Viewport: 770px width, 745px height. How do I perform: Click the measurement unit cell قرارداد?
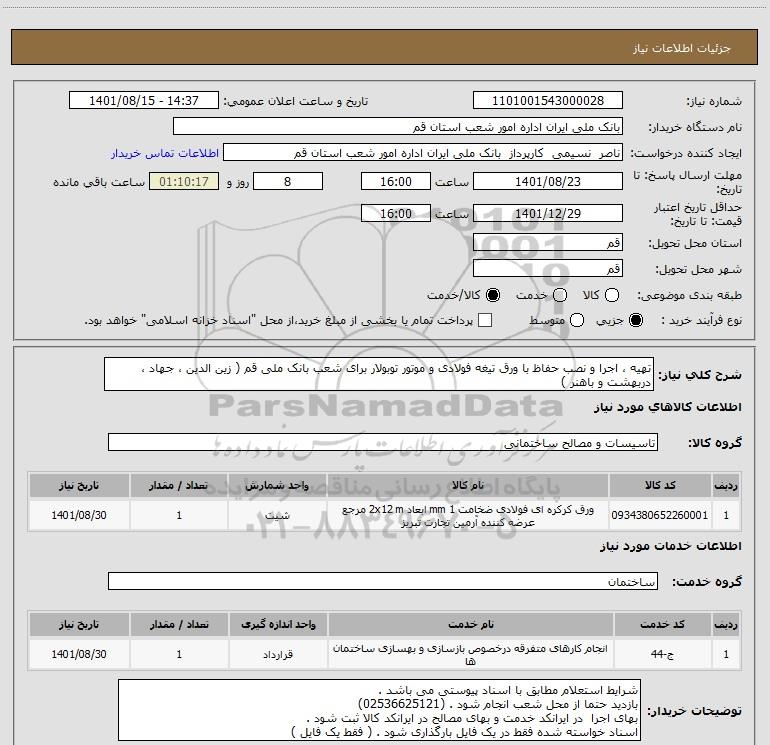pos(278,654)
